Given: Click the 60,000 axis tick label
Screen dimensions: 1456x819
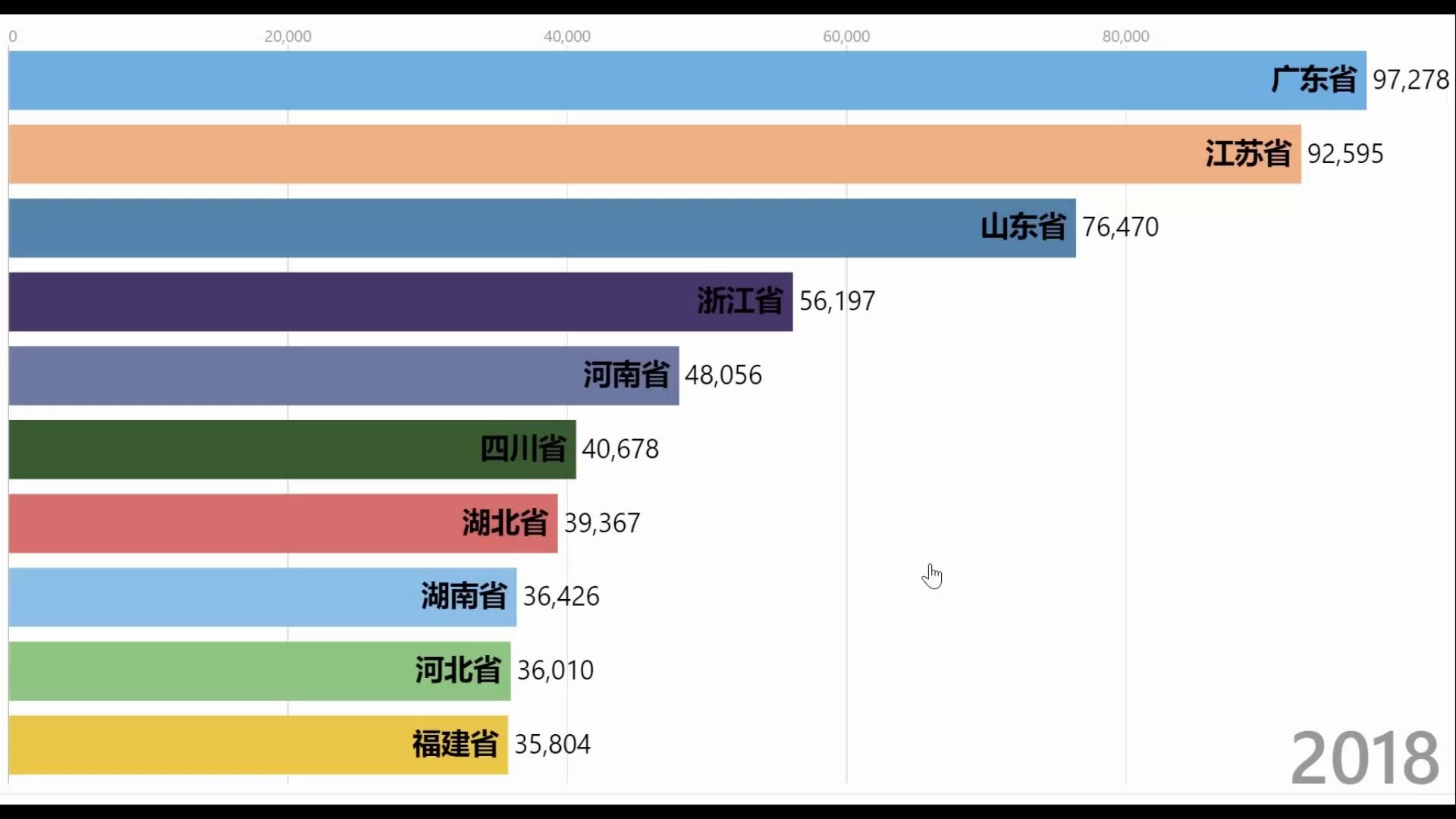Looking at the screenshot, I should click(846, 36).
